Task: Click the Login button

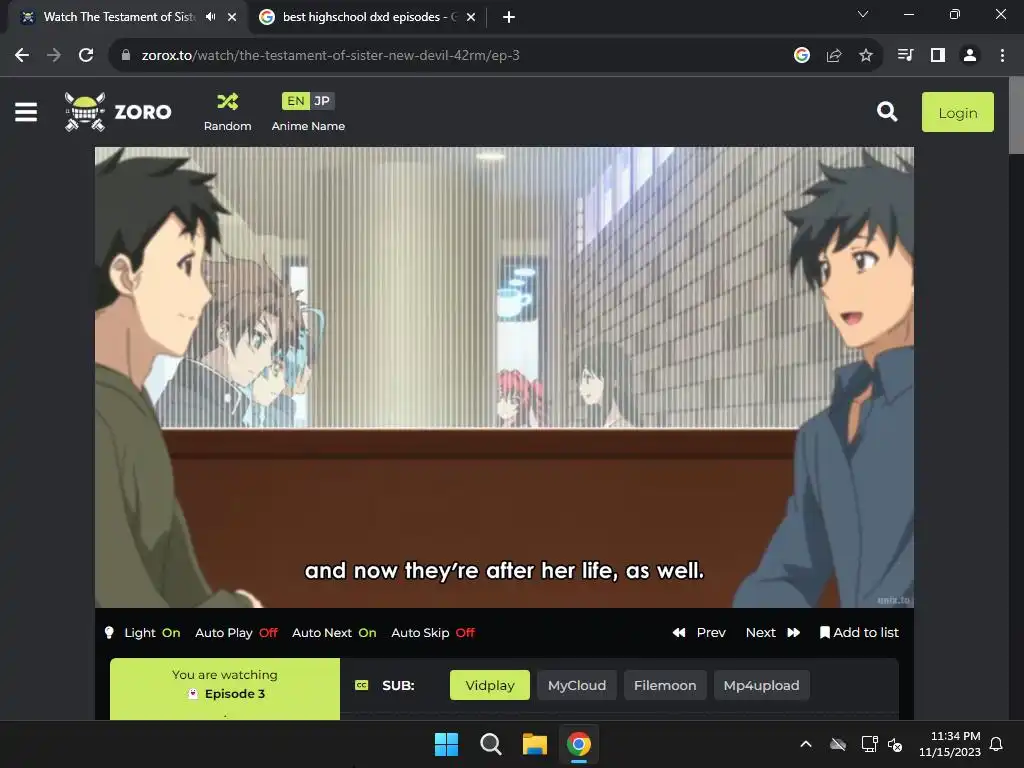Action: 957,112
